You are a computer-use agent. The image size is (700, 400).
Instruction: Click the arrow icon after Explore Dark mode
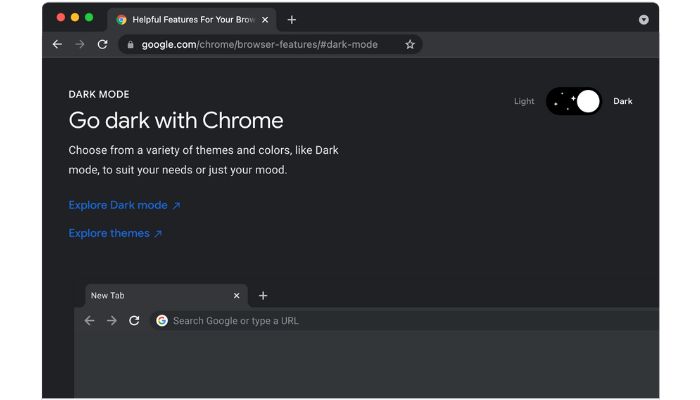tap(176, 205)
